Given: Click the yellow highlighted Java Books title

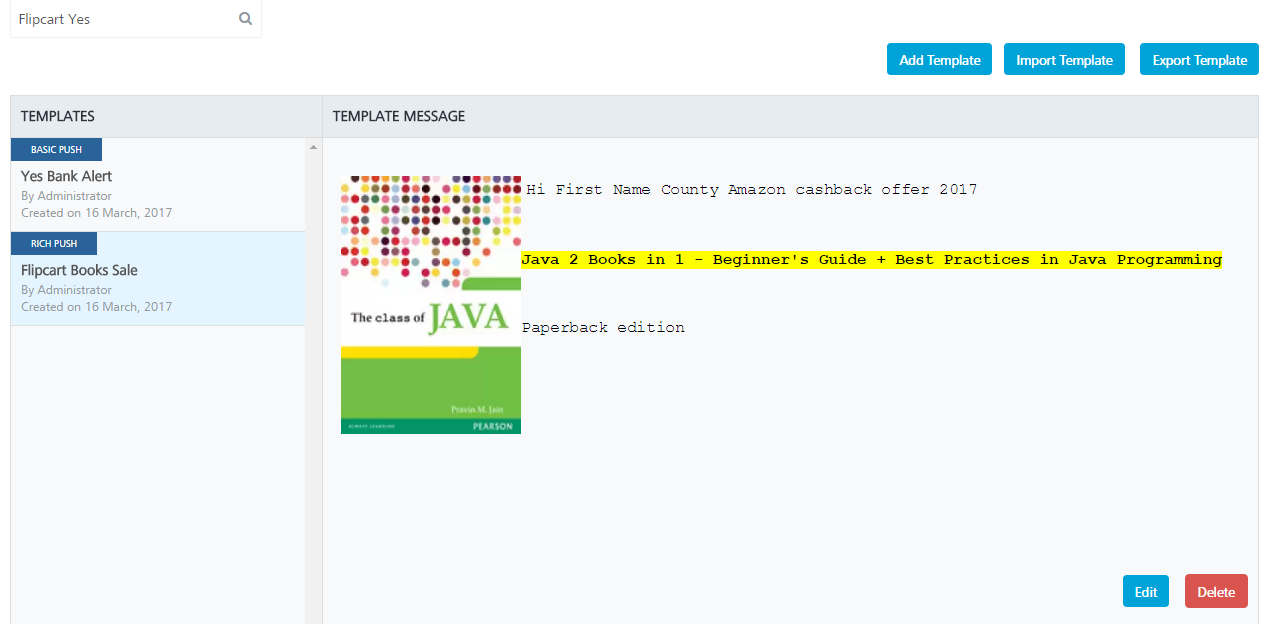Looking at the screenshot, I should click(871, 260).
